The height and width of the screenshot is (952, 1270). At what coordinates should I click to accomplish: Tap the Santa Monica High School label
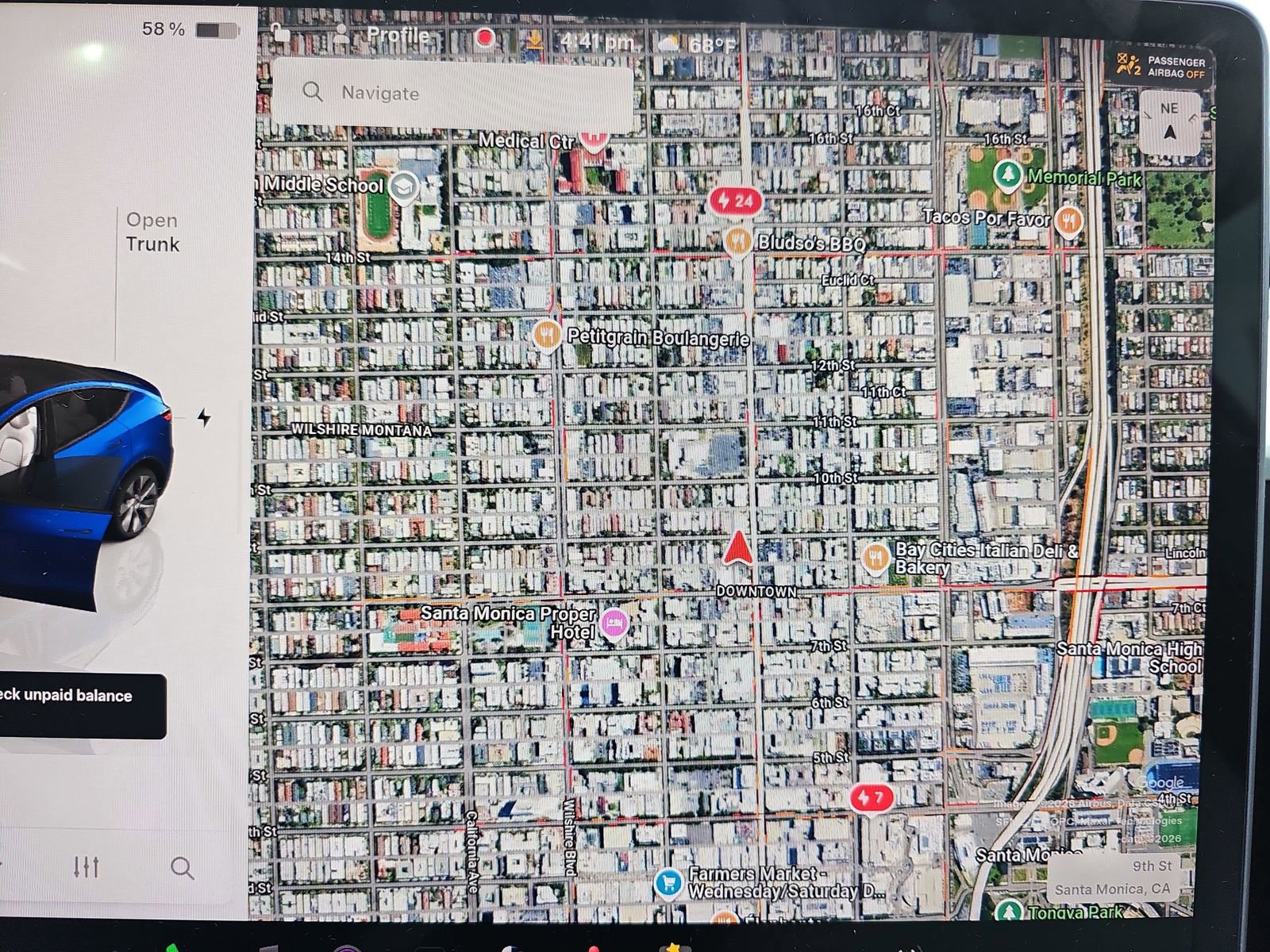coord(1130,657)
